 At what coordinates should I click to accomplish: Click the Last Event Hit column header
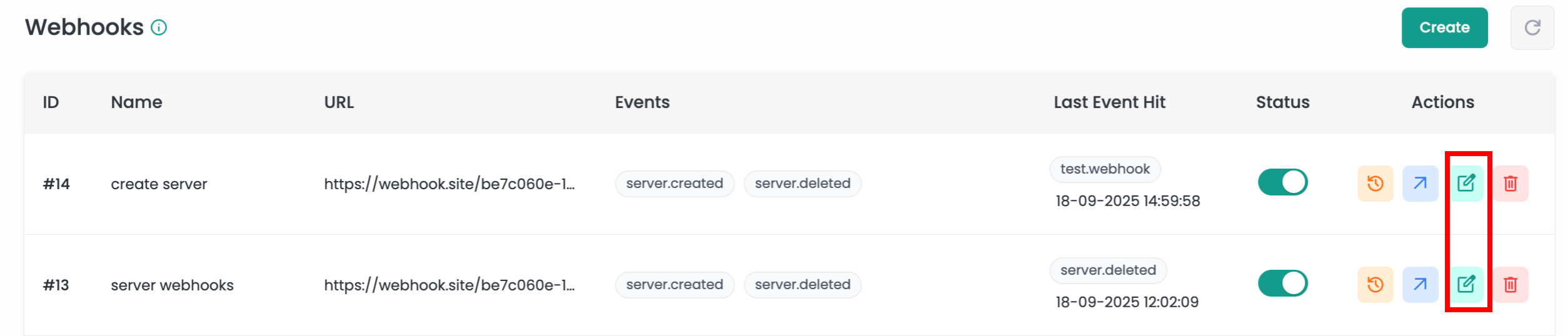point(1109,102)
